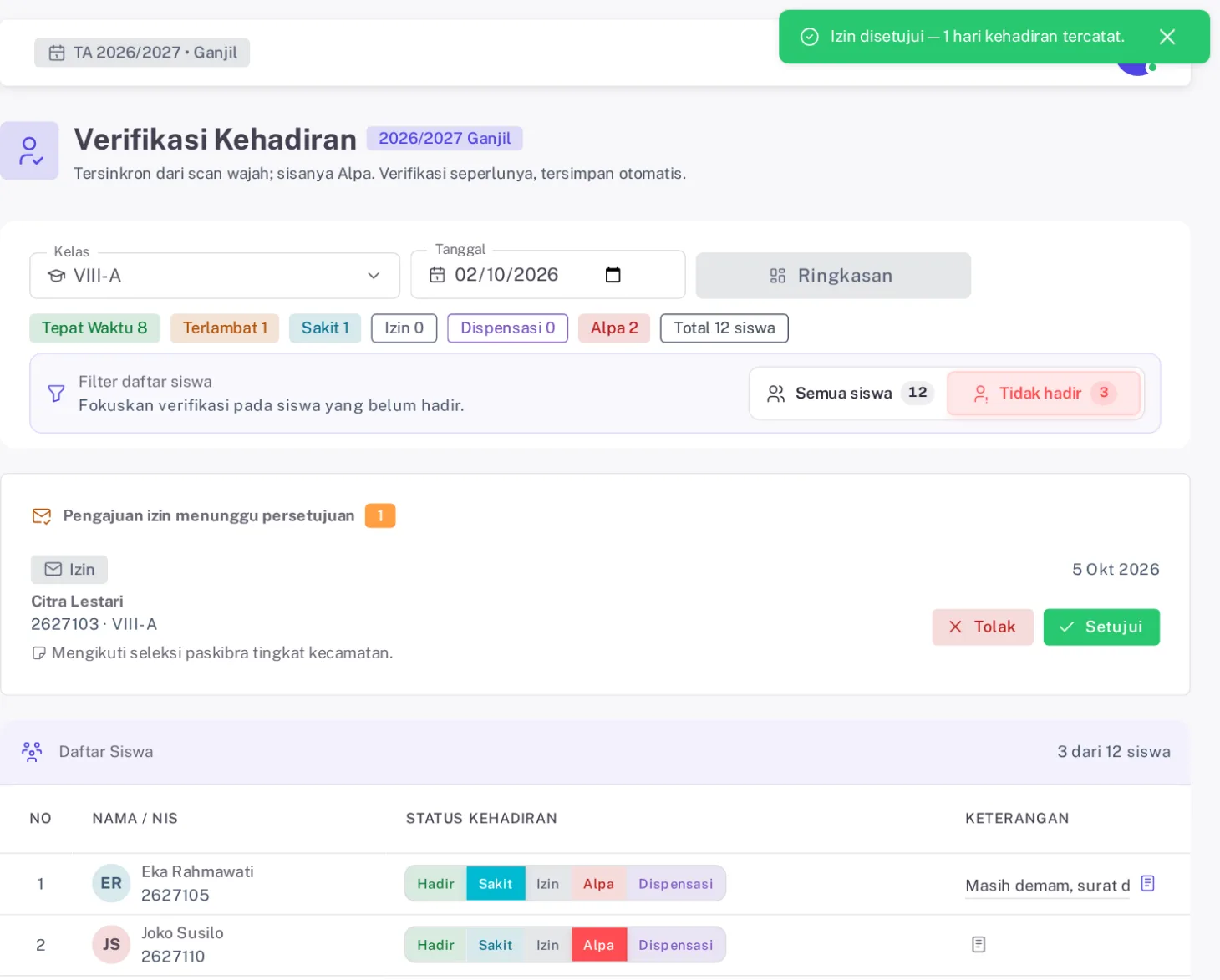The width and height of the screenshot is (1220, 980).
Task: Click the Izin type tag on the request card
Action: (x=69, y=570)
